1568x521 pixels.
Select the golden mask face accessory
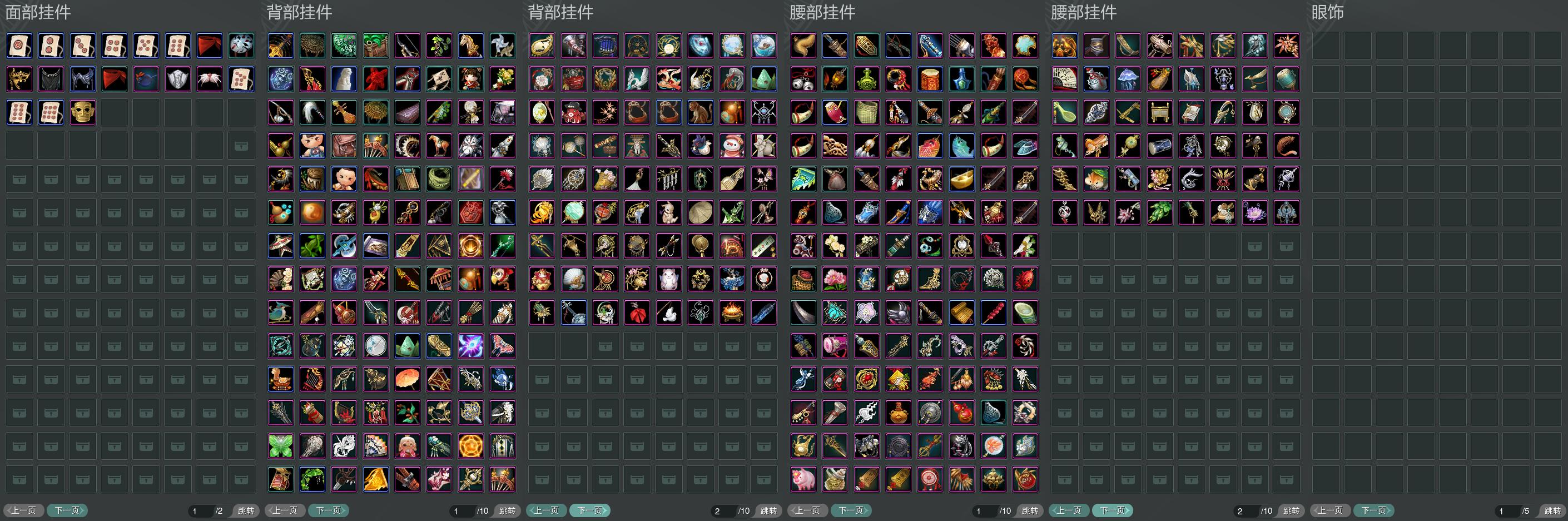coord(82,113)
